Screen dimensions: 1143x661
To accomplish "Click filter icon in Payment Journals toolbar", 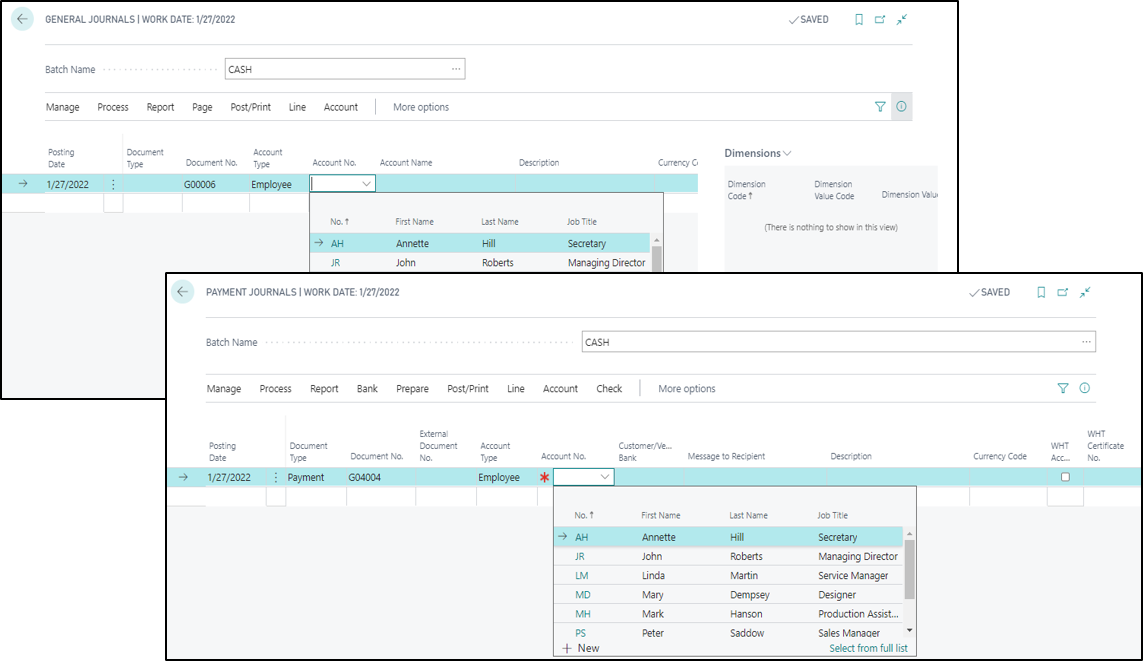I will click(1063, 388).
